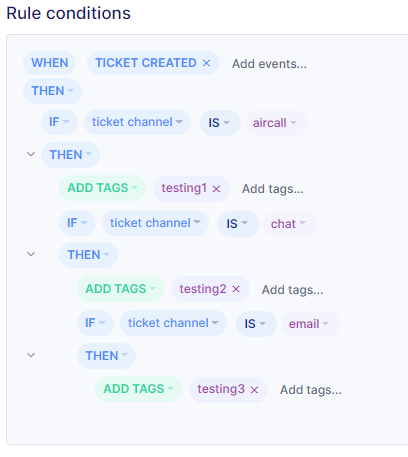Viewport: 408px width, 457px height.
Task: Remove the testing3 tag
Action: click(254, 390)
